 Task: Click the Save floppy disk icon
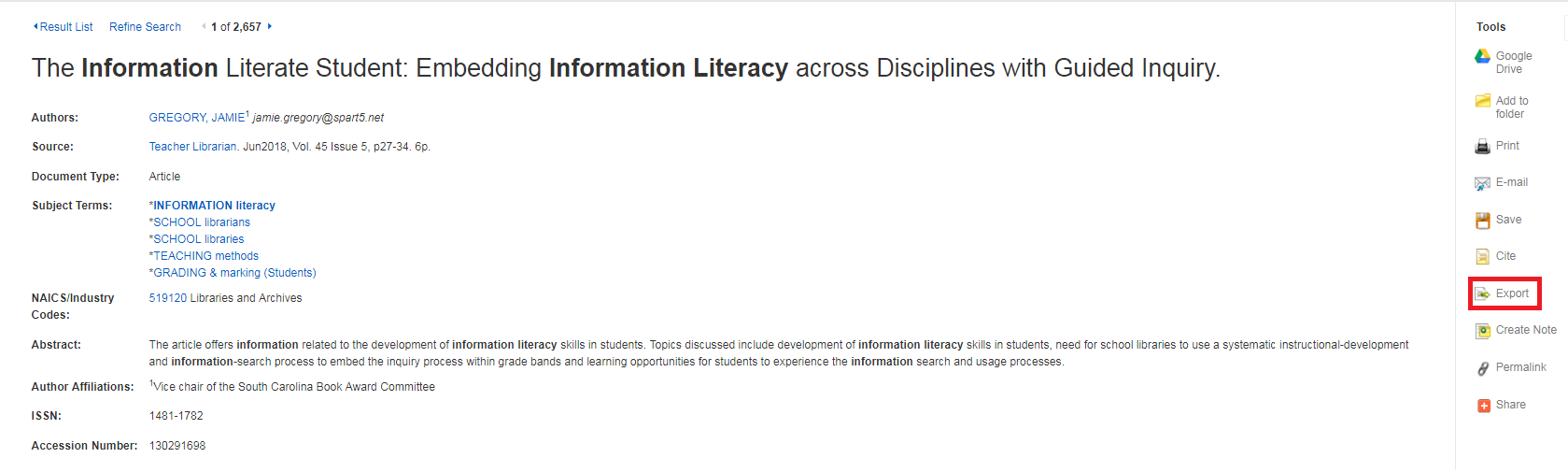[x=1482, y=220]
